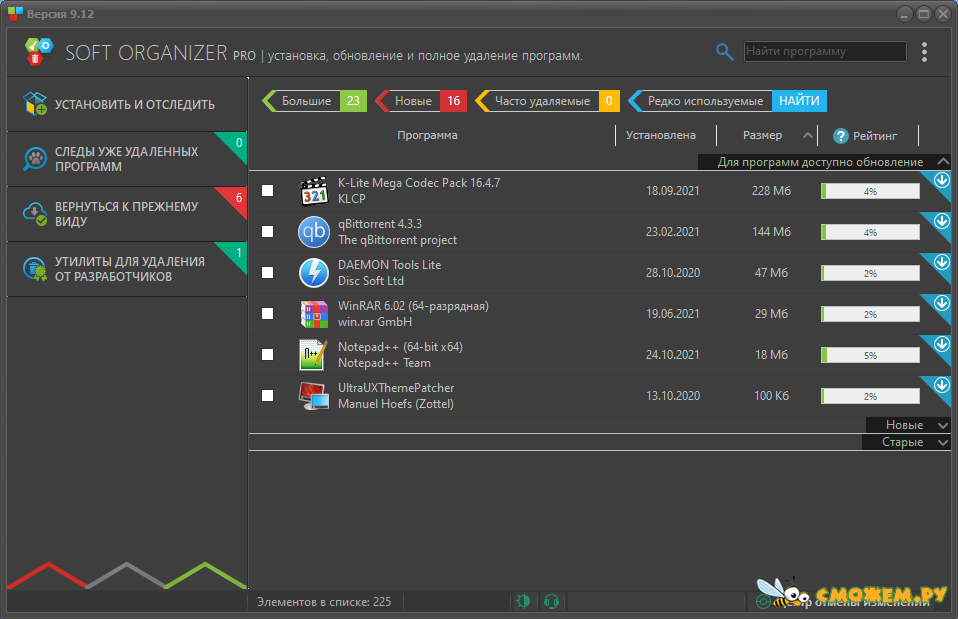This screenshot has height=619, width=958.
Task: Click size value '144 Мб'
Action: tap(771, 232)
